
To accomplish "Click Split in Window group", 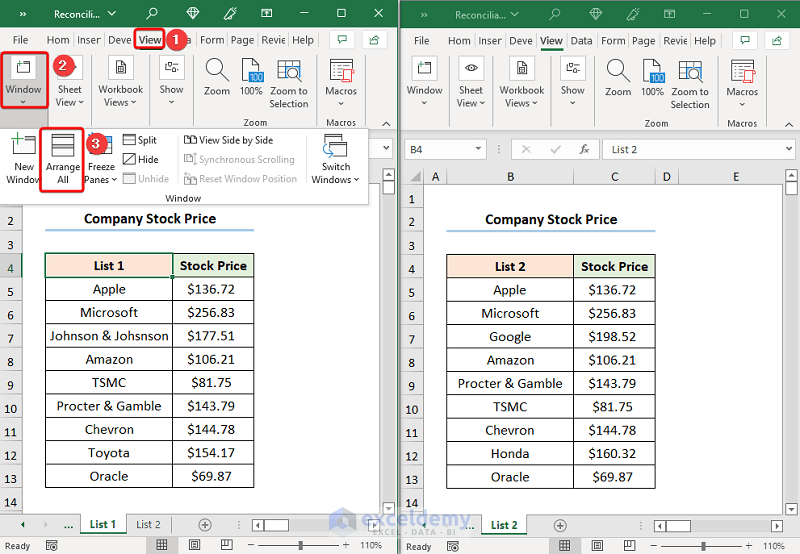I will 140,140.
